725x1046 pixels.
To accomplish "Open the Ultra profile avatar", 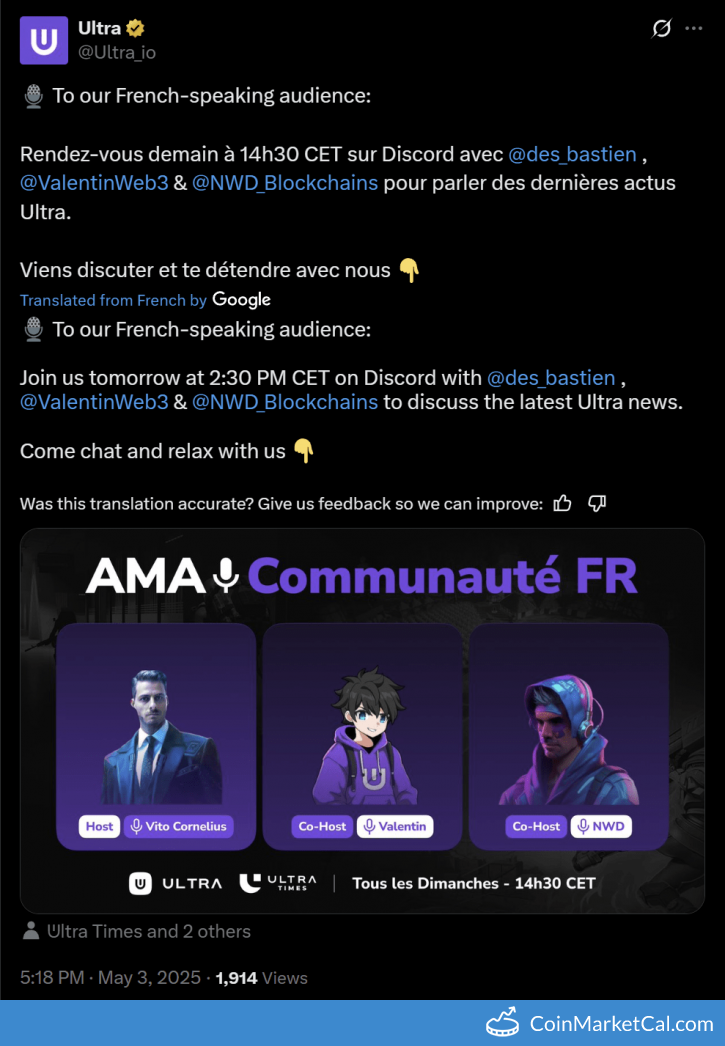I will (43, 41).
